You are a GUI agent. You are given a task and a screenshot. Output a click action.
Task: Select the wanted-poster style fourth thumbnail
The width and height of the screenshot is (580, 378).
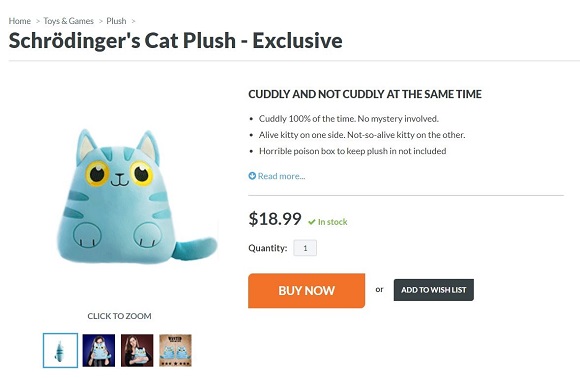click(x=175, y=350)
